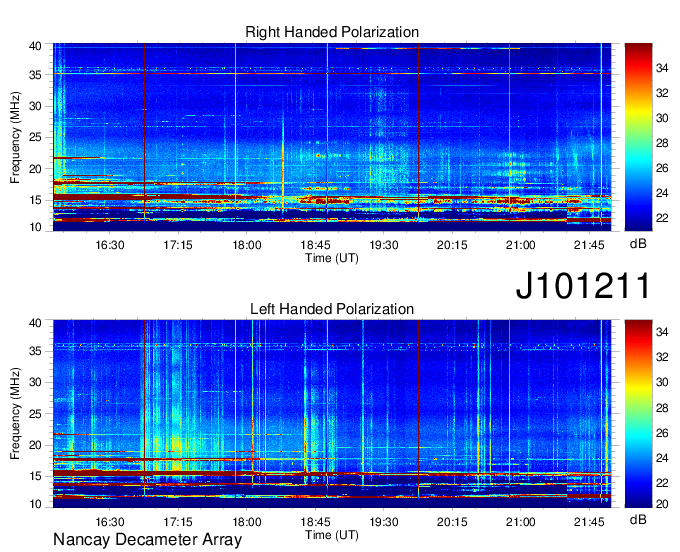
Task: Click the 18:00 time tick of Left Handed plot
Action: [247, 522]
